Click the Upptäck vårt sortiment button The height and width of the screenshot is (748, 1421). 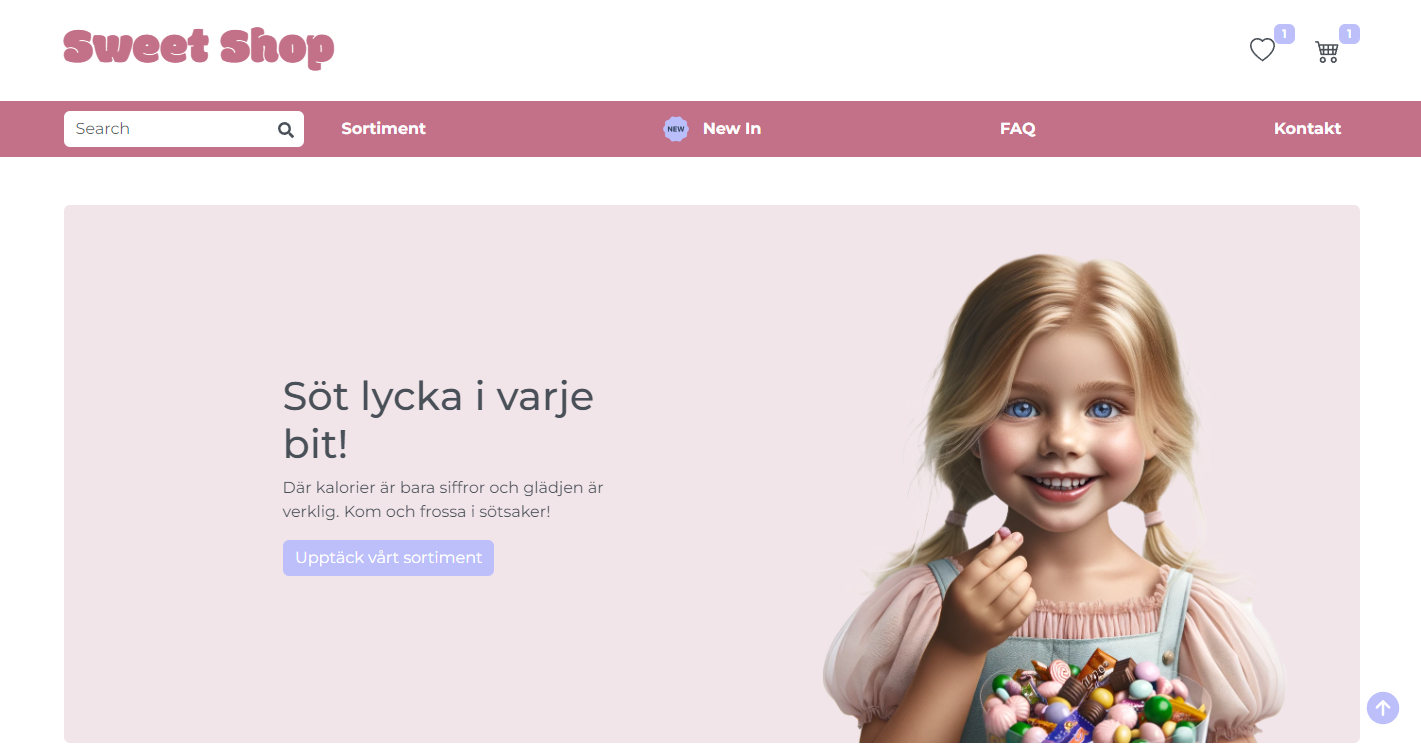[388, 558]
